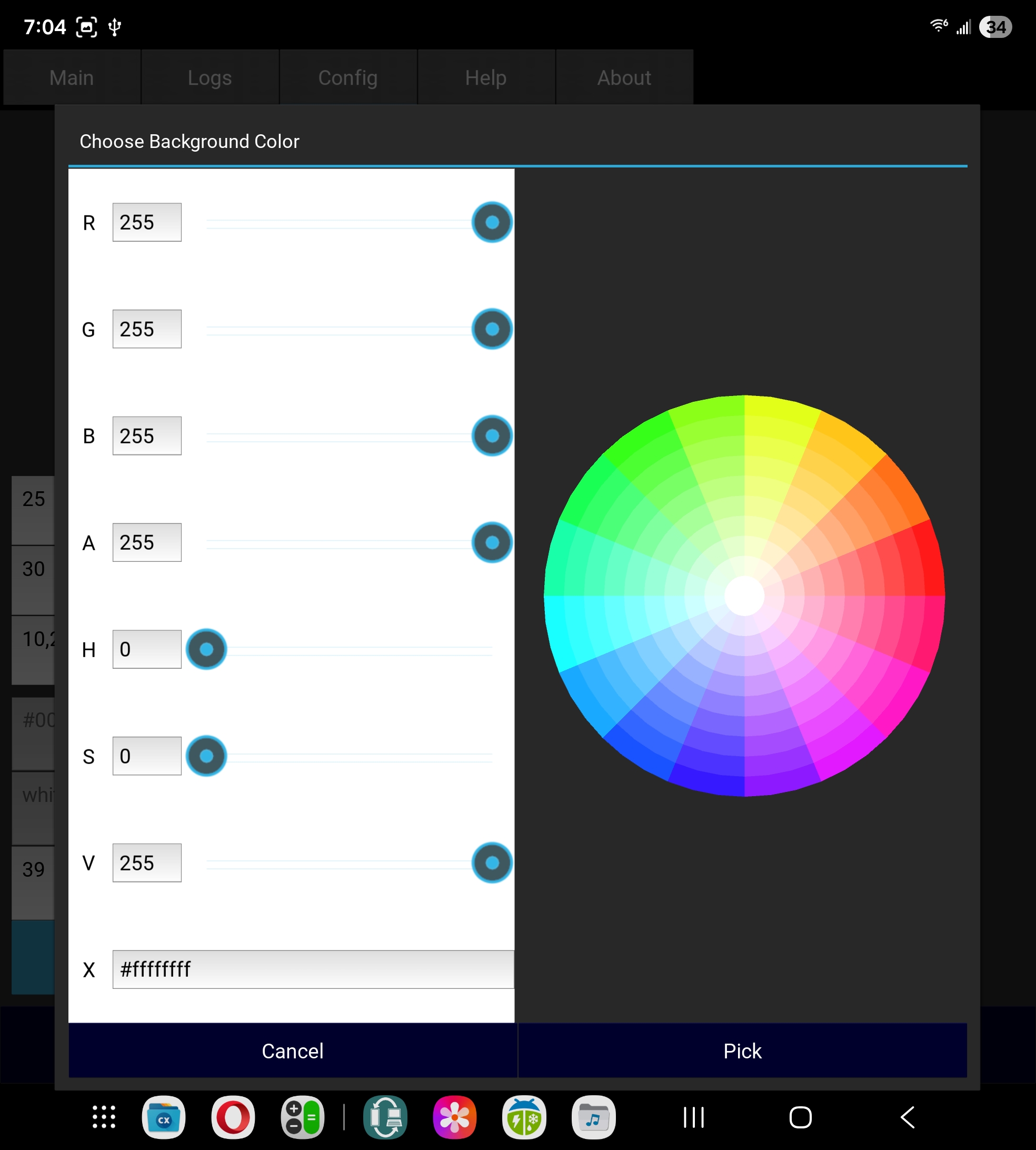Open the Config tab
Image resolution: width=1036 pixels, height=1150 pixels.
pos(348,77)
